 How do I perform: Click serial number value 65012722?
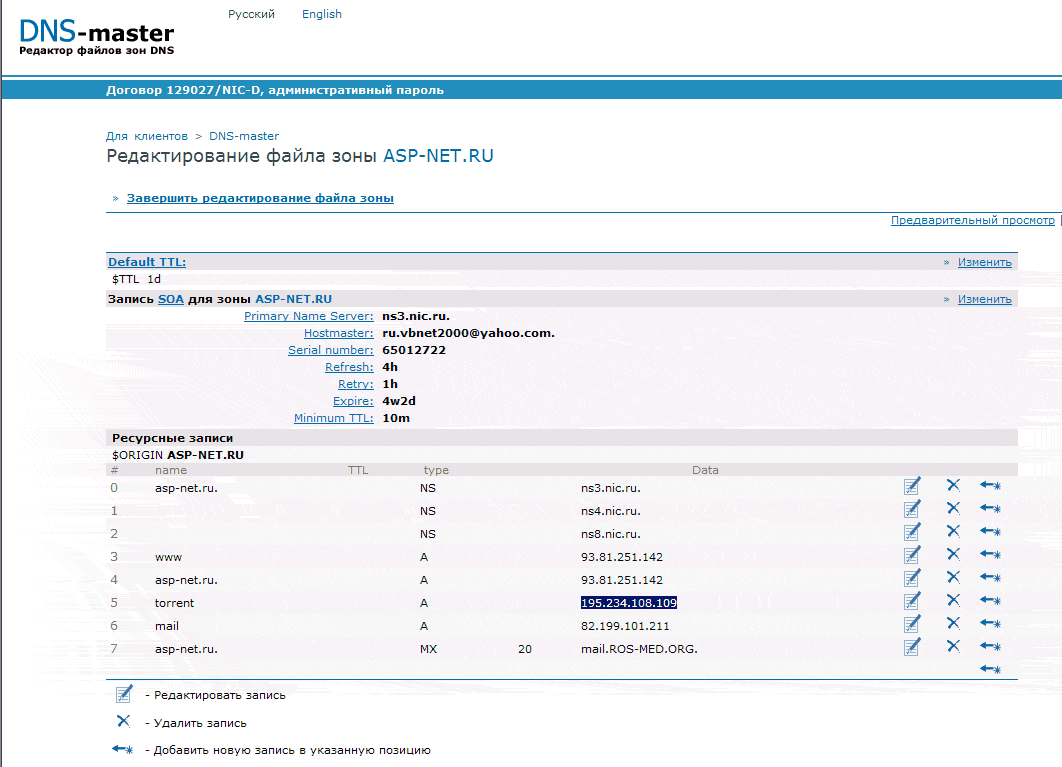(414, 350)
